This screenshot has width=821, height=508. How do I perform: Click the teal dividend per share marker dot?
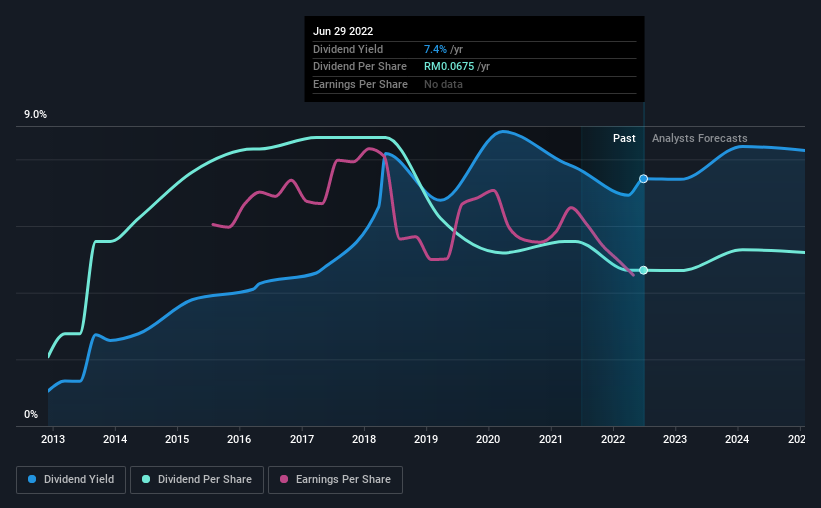[x=644, y=270]
